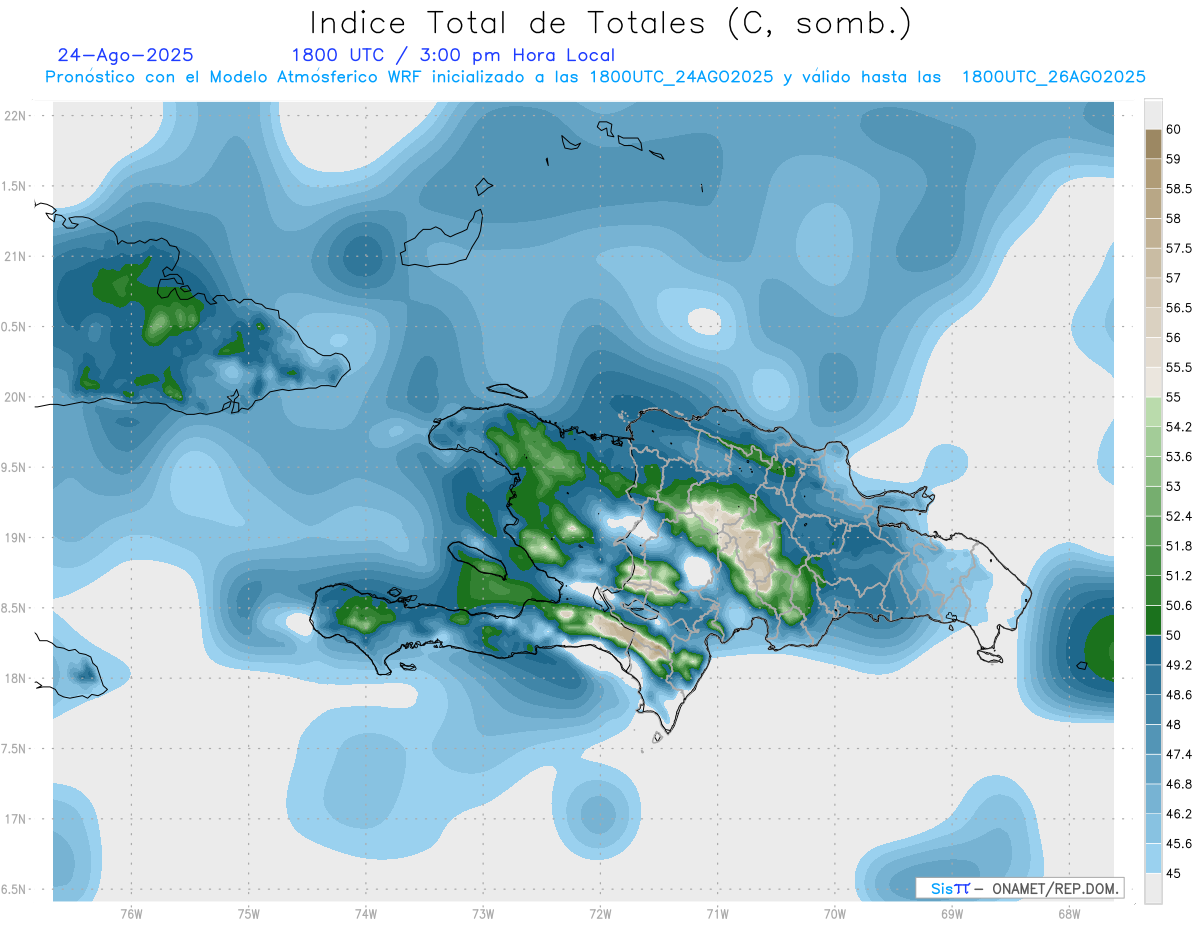Click the colorbar label "60"
1200x927 pixels.
(x=1174, y=129)
